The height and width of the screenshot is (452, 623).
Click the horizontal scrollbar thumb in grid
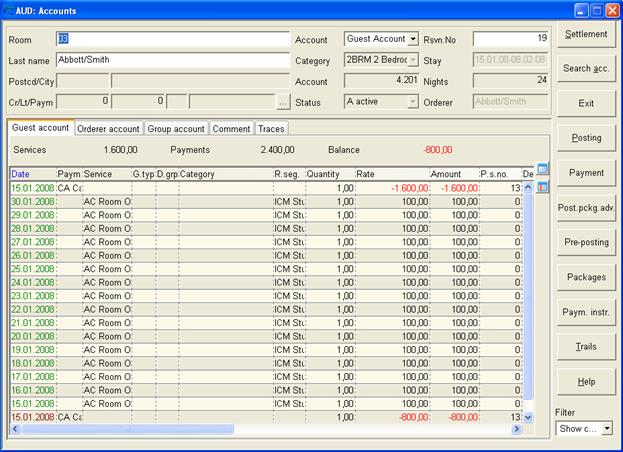[x=127, y=429]
